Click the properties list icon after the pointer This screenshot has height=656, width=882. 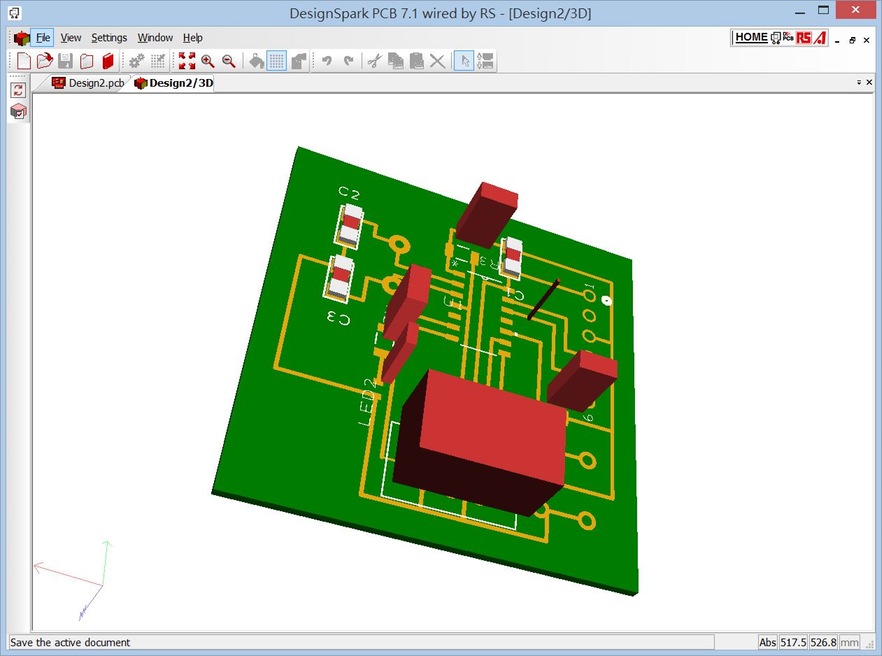pyautogui.click(x=485, y=61)
